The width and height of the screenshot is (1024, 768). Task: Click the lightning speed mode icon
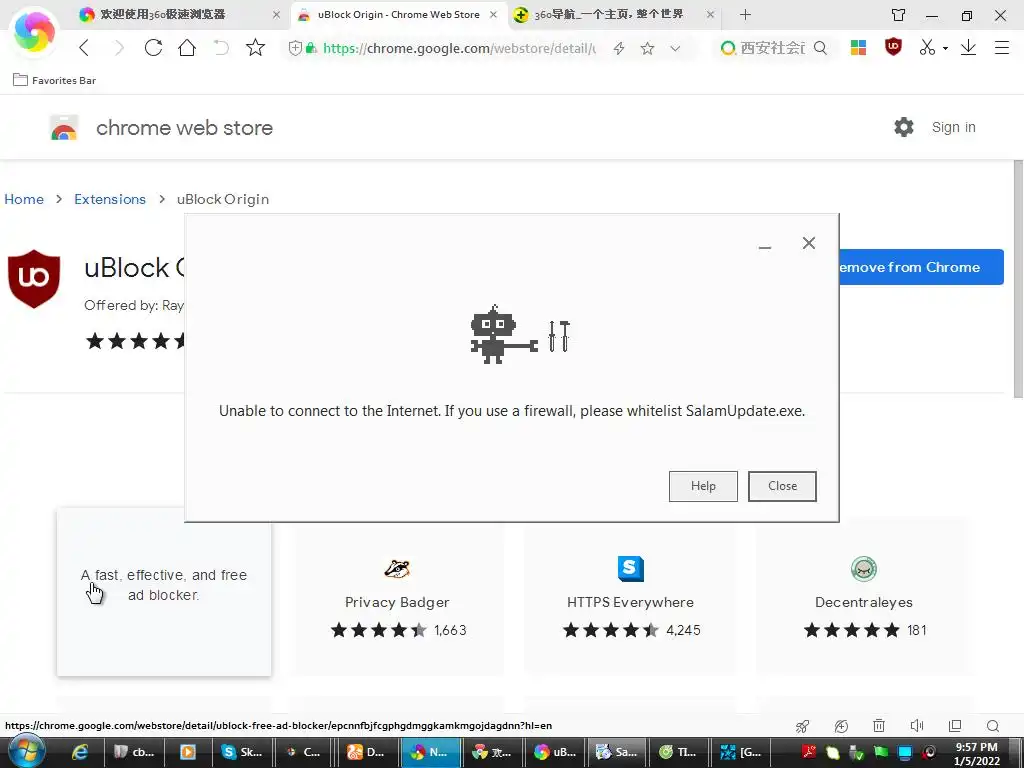pyautogui.click(x=619, y=48)
